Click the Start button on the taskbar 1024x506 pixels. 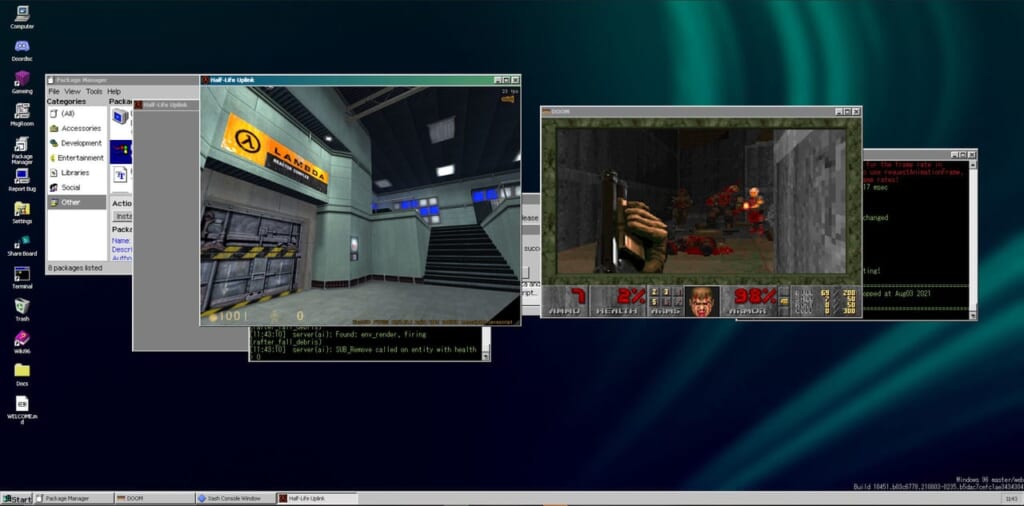click(16, 498)
